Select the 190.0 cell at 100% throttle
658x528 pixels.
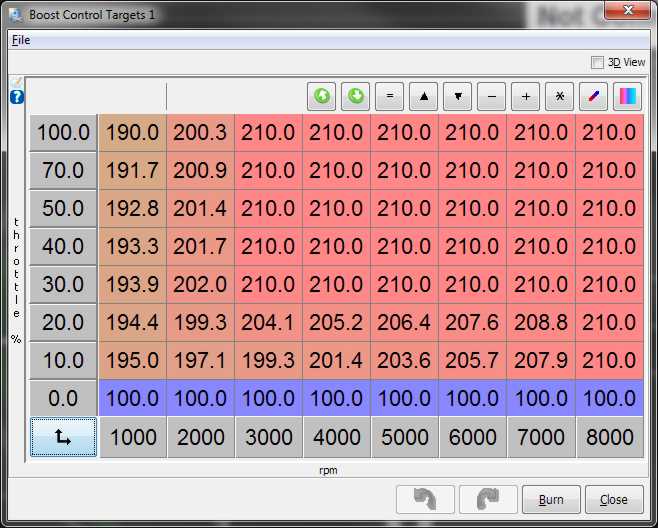pos(132,132)
